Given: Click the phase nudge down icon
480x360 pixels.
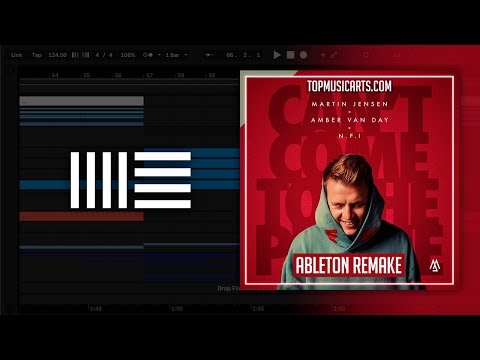Looking at the screenshot, I should (x=75, y=55).
